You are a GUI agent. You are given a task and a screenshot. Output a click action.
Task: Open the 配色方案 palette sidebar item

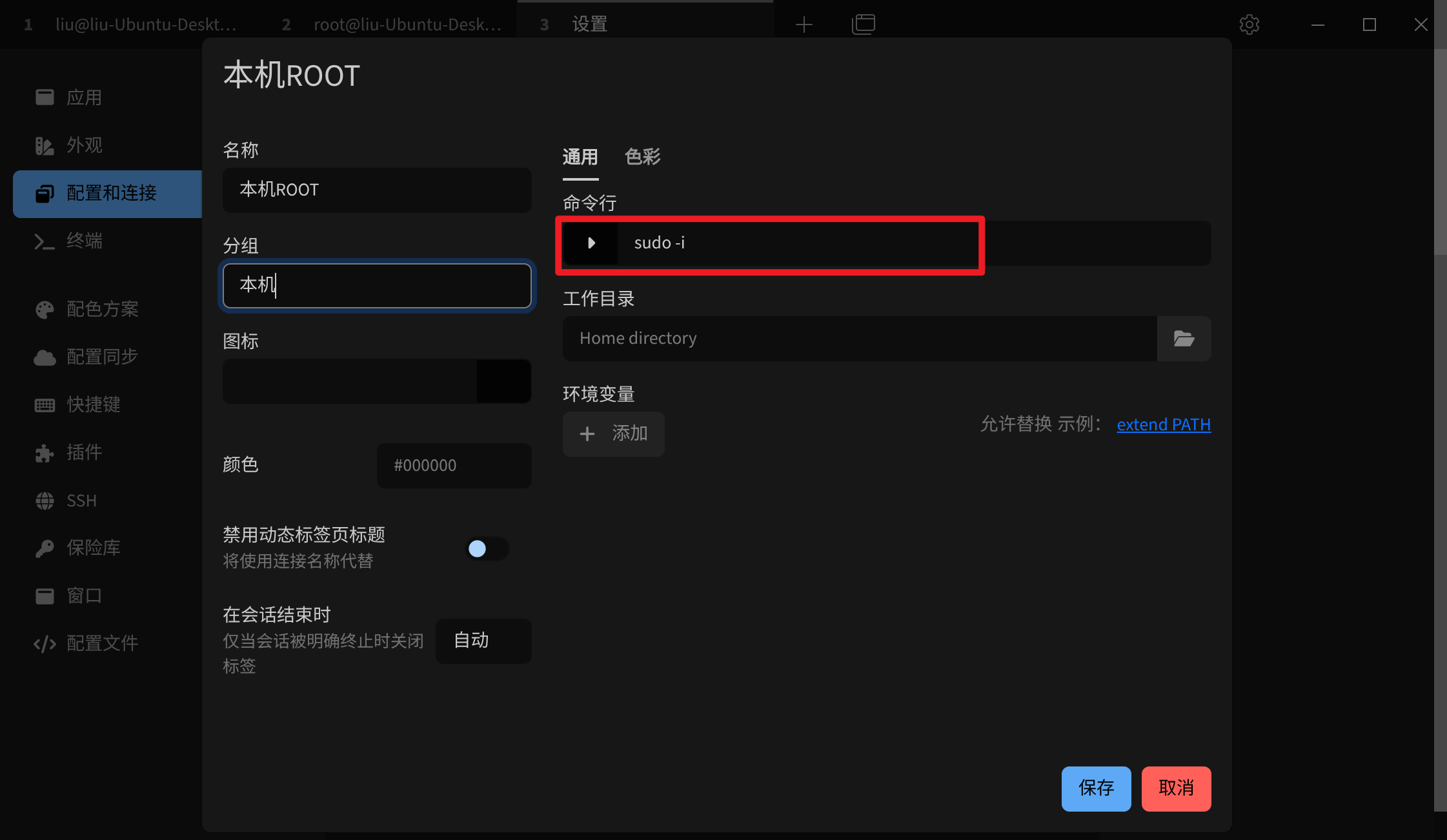click(x=102, y=309)
